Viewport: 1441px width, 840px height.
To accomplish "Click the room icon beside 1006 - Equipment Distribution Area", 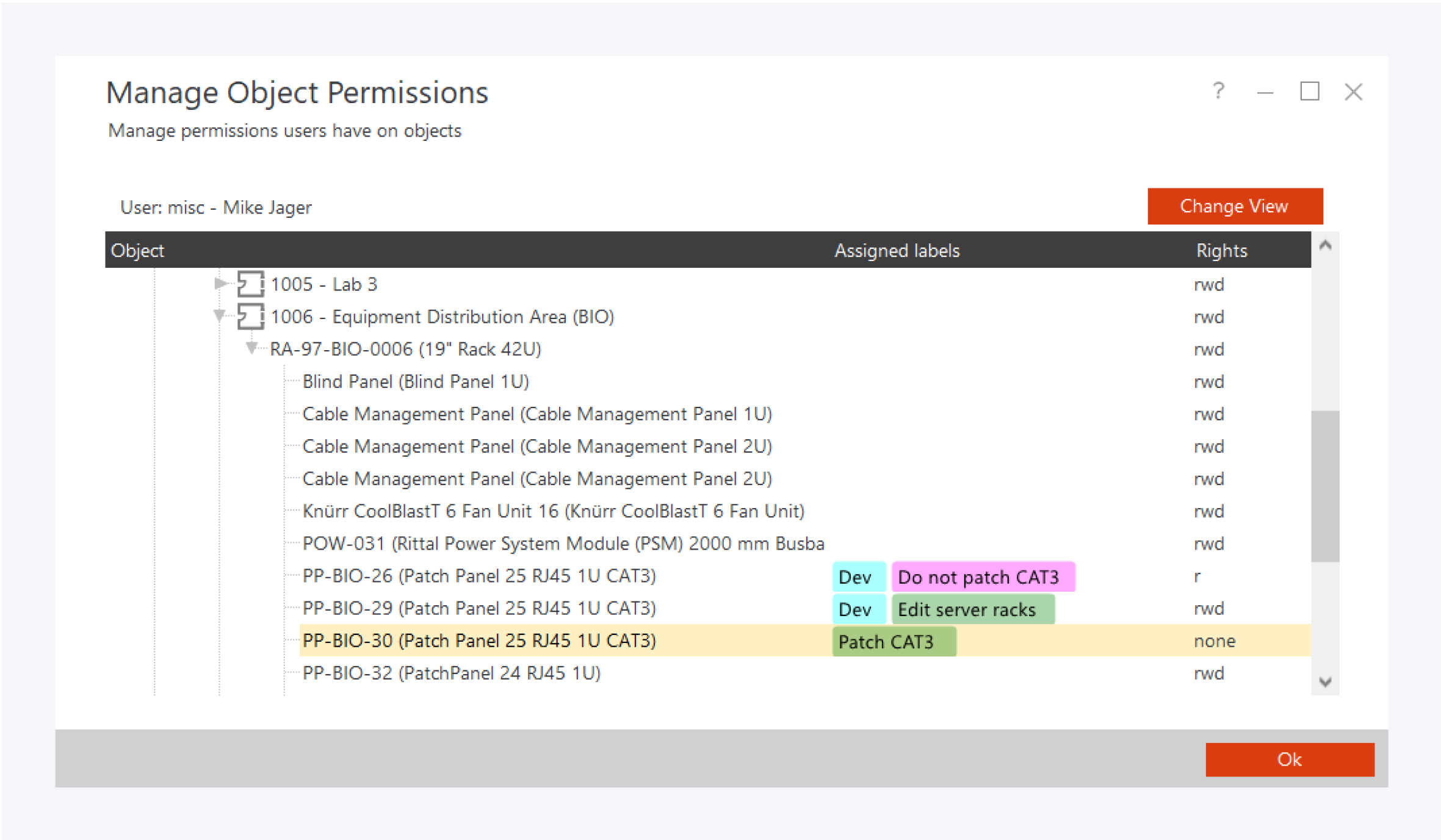I will click(250, 317).
